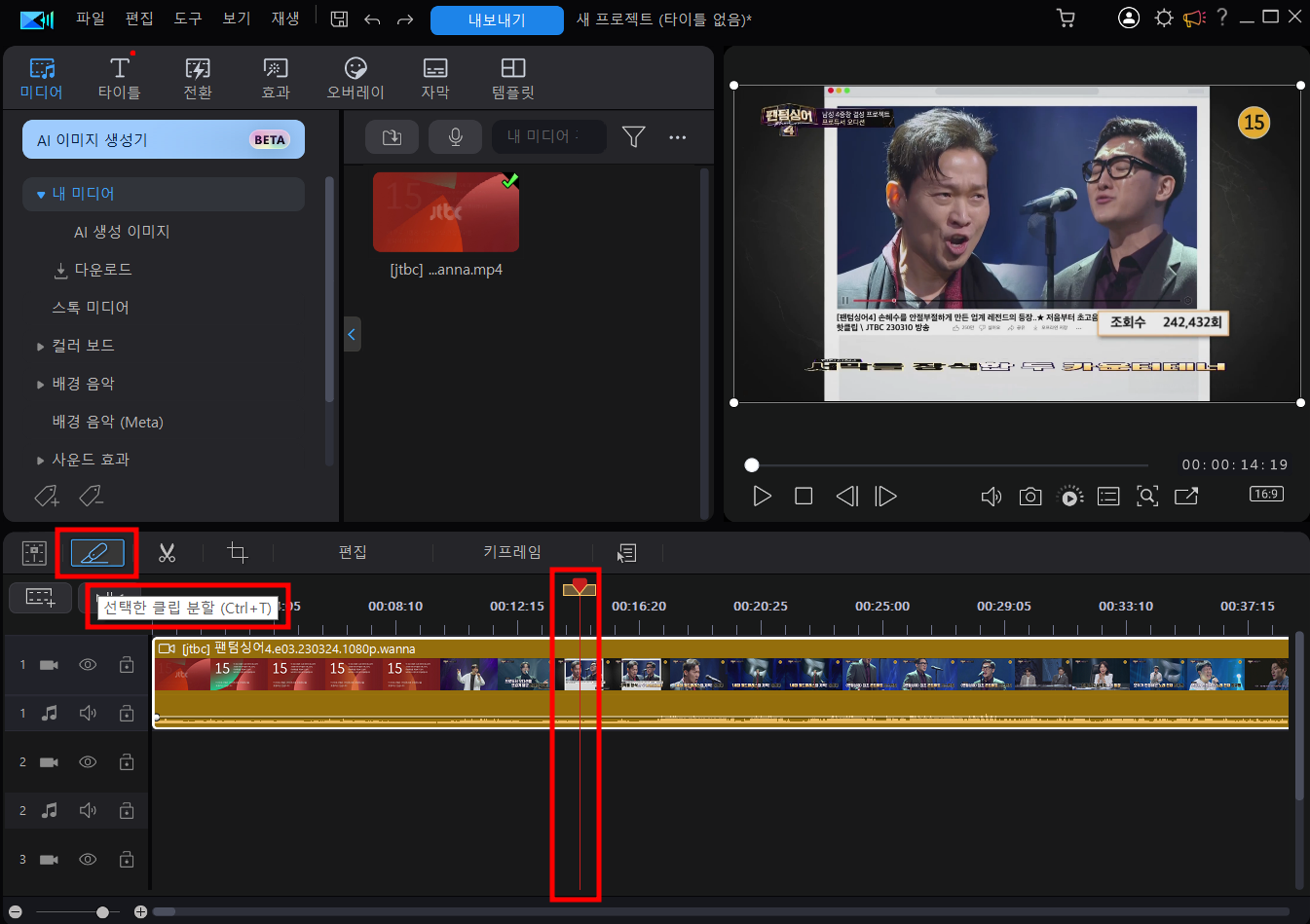The image size is (1310, 924).
Task: Adjust preview volume speaker icon
Action: [x=991, y=497]
